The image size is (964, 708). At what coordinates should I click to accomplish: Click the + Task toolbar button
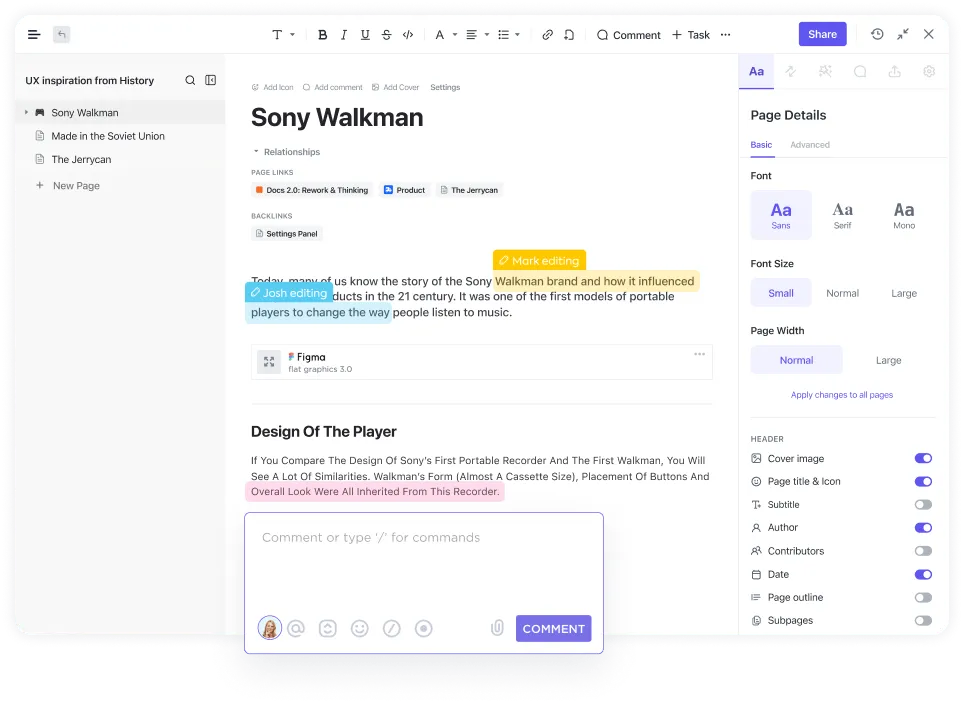coord(690,35)
